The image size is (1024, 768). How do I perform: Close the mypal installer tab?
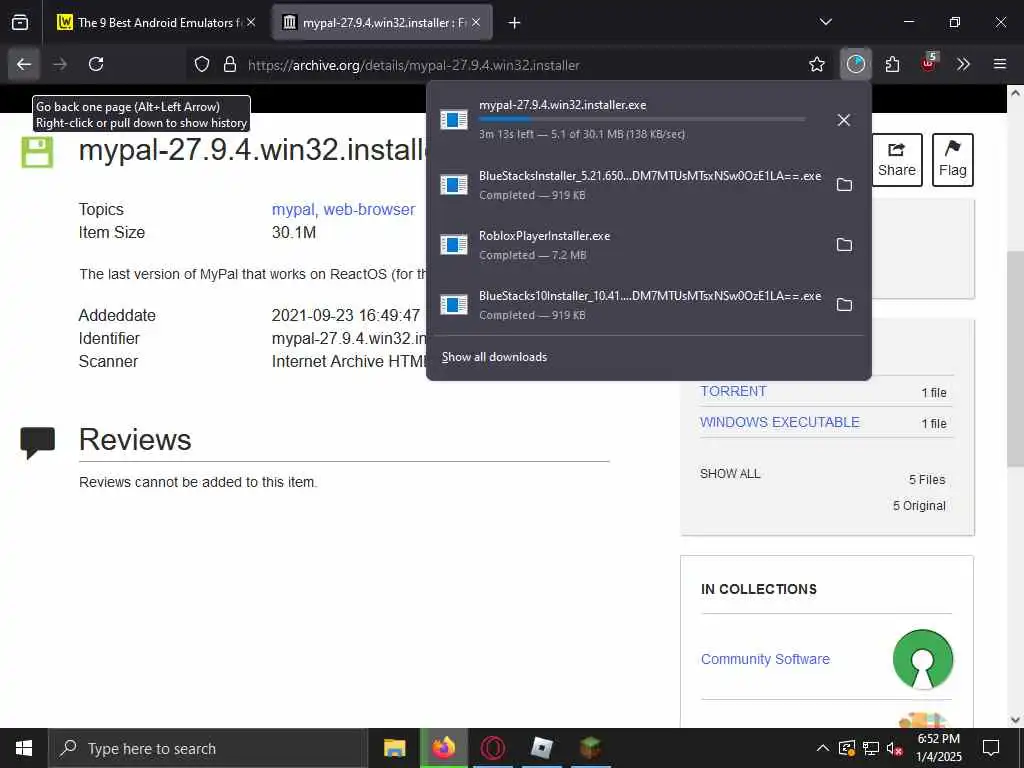click(476, 23)
